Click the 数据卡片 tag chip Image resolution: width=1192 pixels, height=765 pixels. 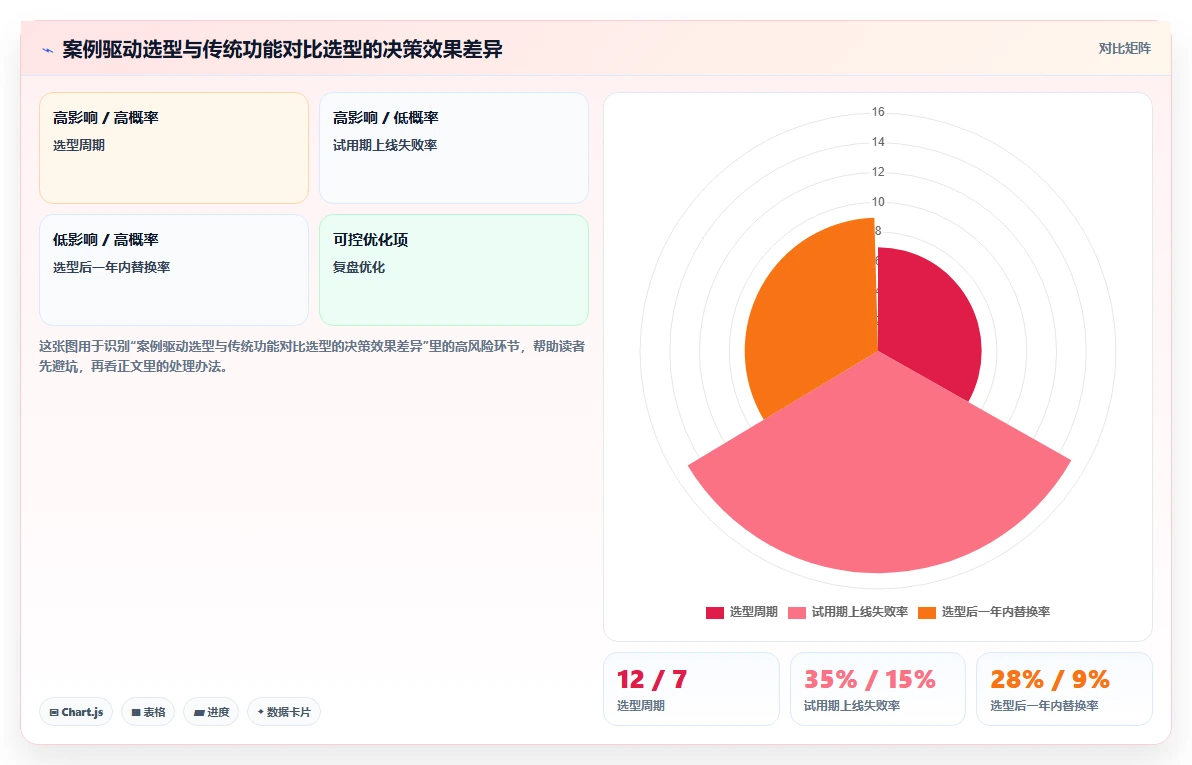point(284,713)
